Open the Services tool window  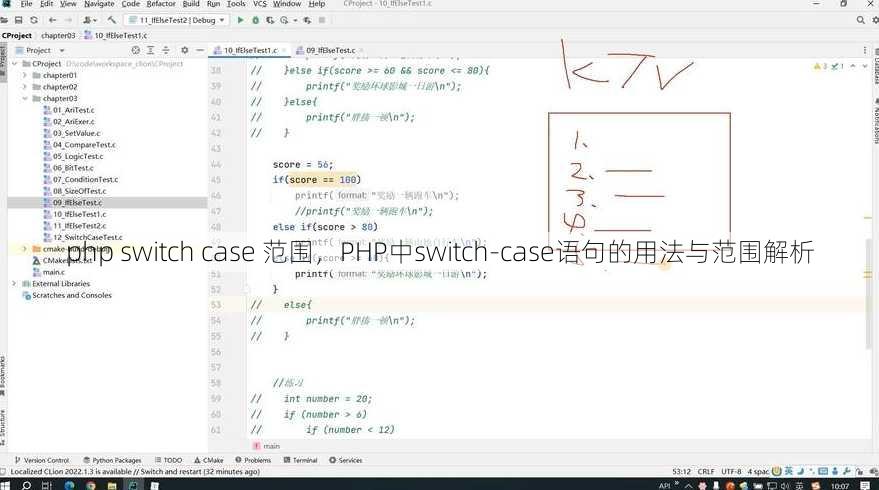pos(345,460)
